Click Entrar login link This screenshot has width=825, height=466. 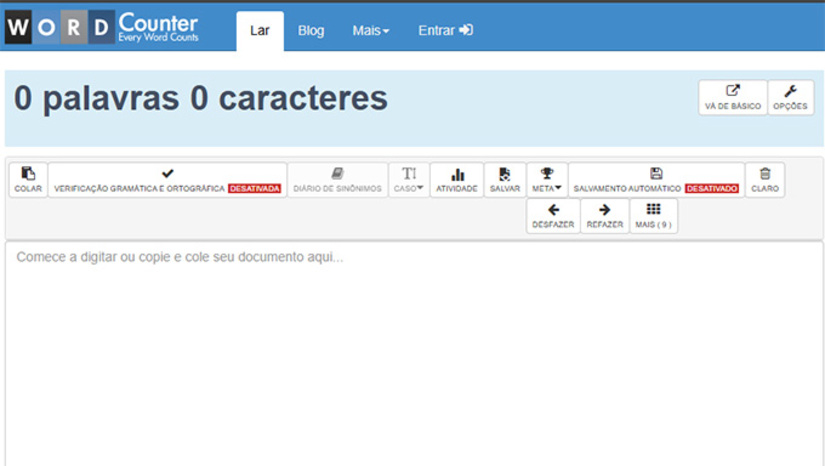pyautogui.click(x=445, y=31)
